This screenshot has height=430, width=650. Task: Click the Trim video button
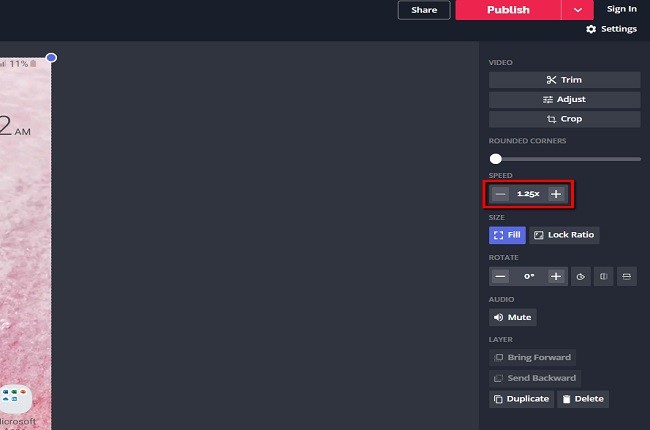click(x=564, y=80)
